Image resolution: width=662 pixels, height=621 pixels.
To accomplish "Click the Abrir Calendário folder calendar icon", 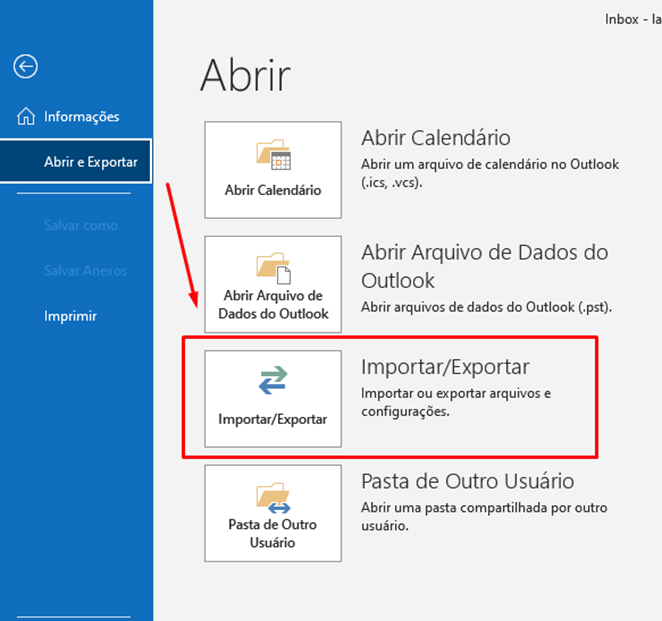I will point(273,155).
